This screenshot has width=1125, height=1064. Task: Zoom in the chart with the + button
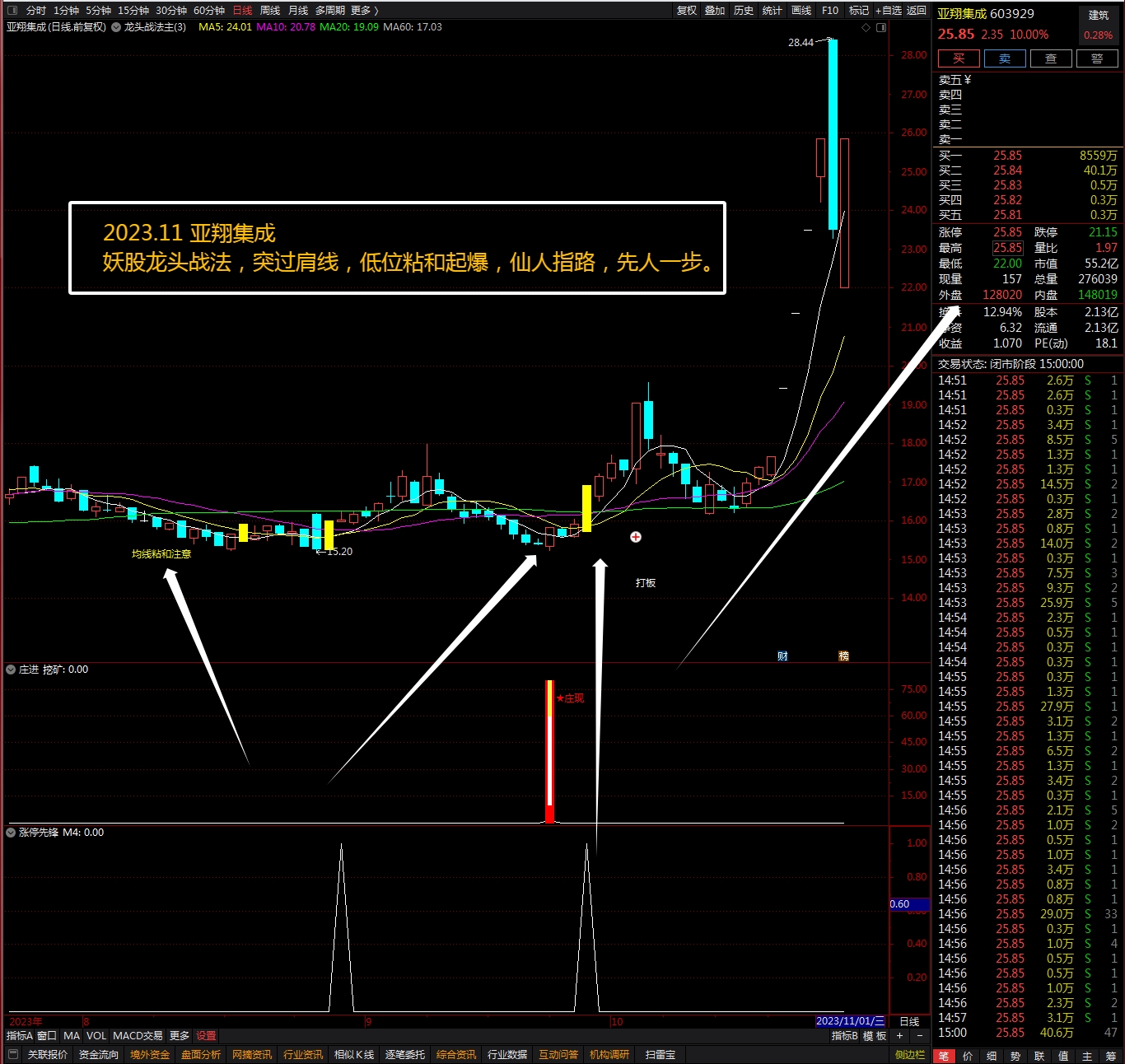(900, 1036)
